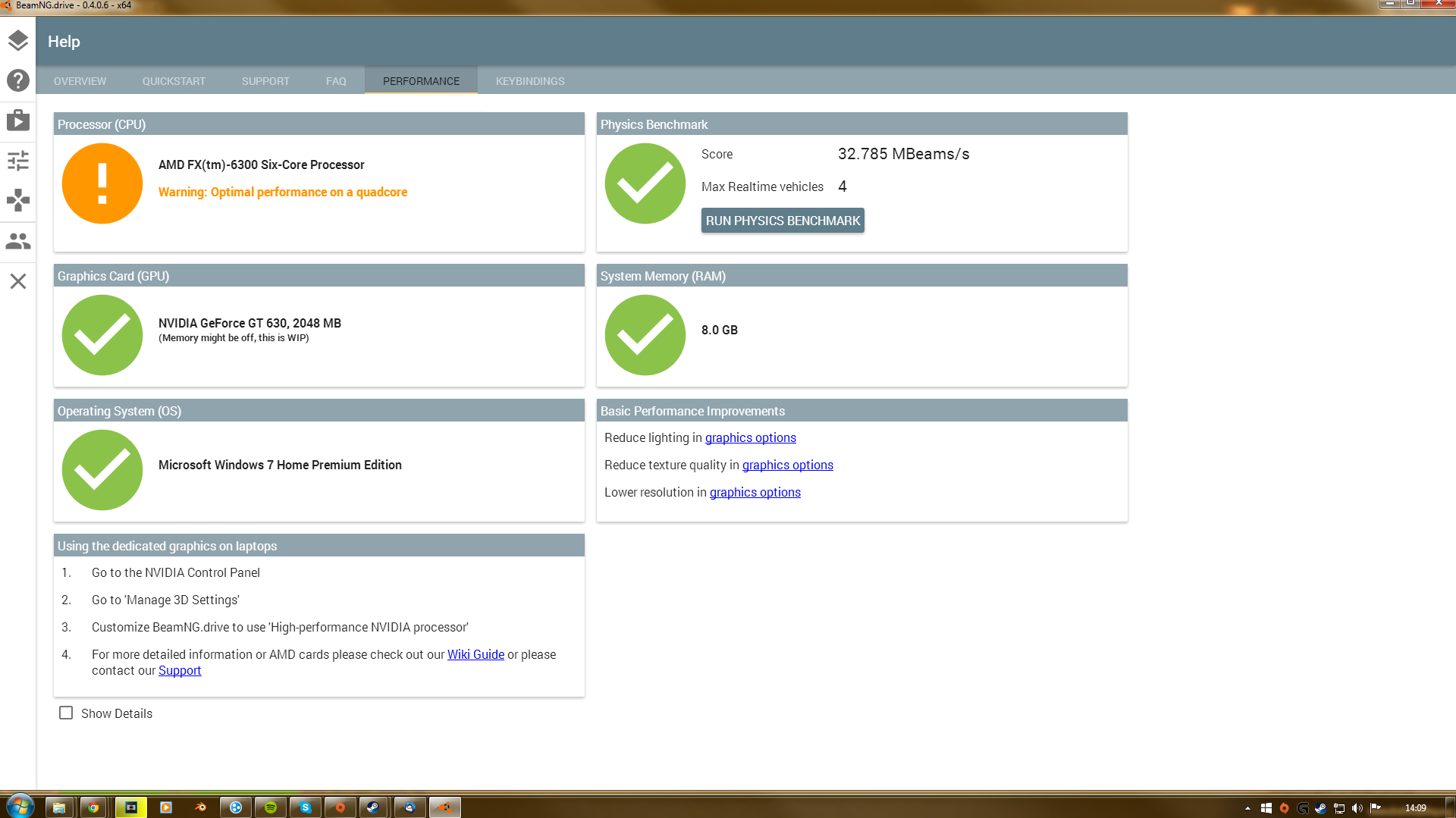
Task: Open the Keybindings tab
Action: [x=530, y=81]
